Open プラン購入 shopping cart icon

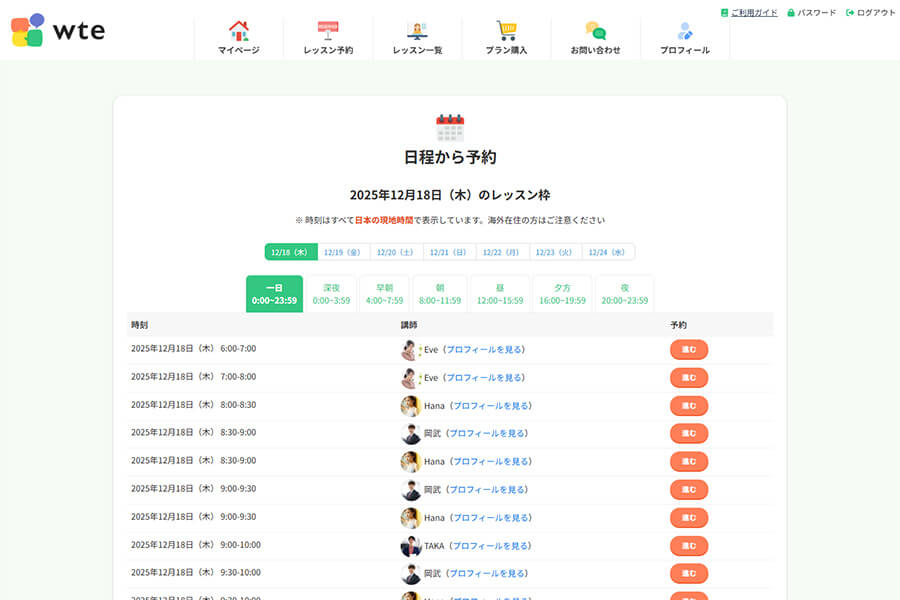(x=506, y=31)
